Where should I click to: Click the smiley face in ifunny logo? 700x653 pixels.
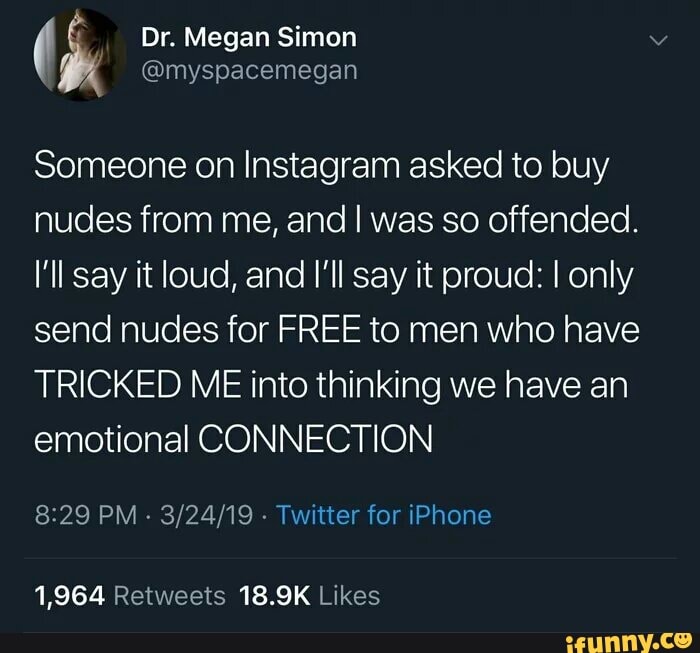(685, 641)
